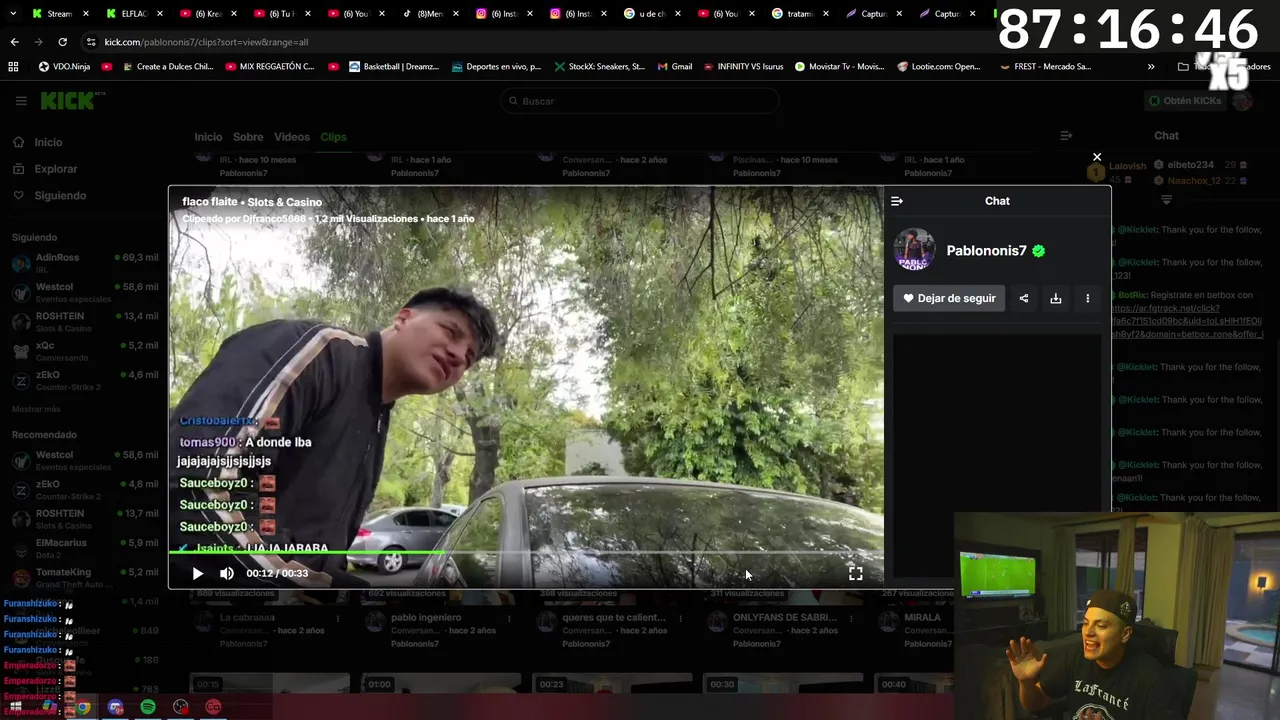Switch to the (8)Men TikTok tab

pyautogui.click(x=430, y=14)
